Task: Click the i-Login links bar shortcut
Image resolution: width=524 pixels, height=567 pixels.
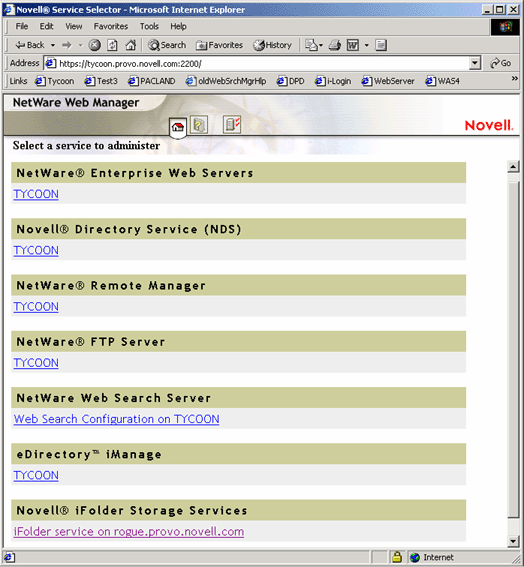Action: pos(333,81)
